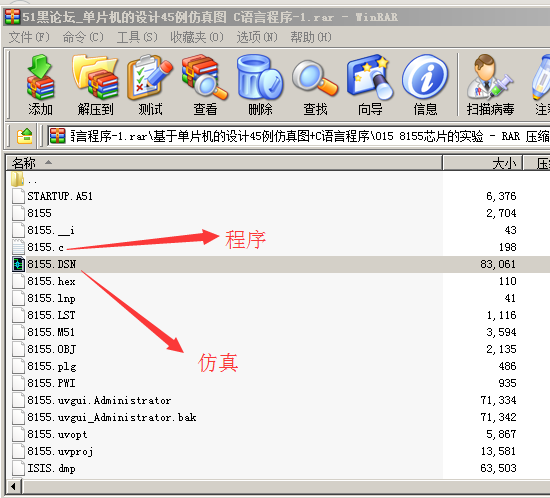Click the WinRAR title bar app icon
Screen dimensions: 550x498
(12, 17)
